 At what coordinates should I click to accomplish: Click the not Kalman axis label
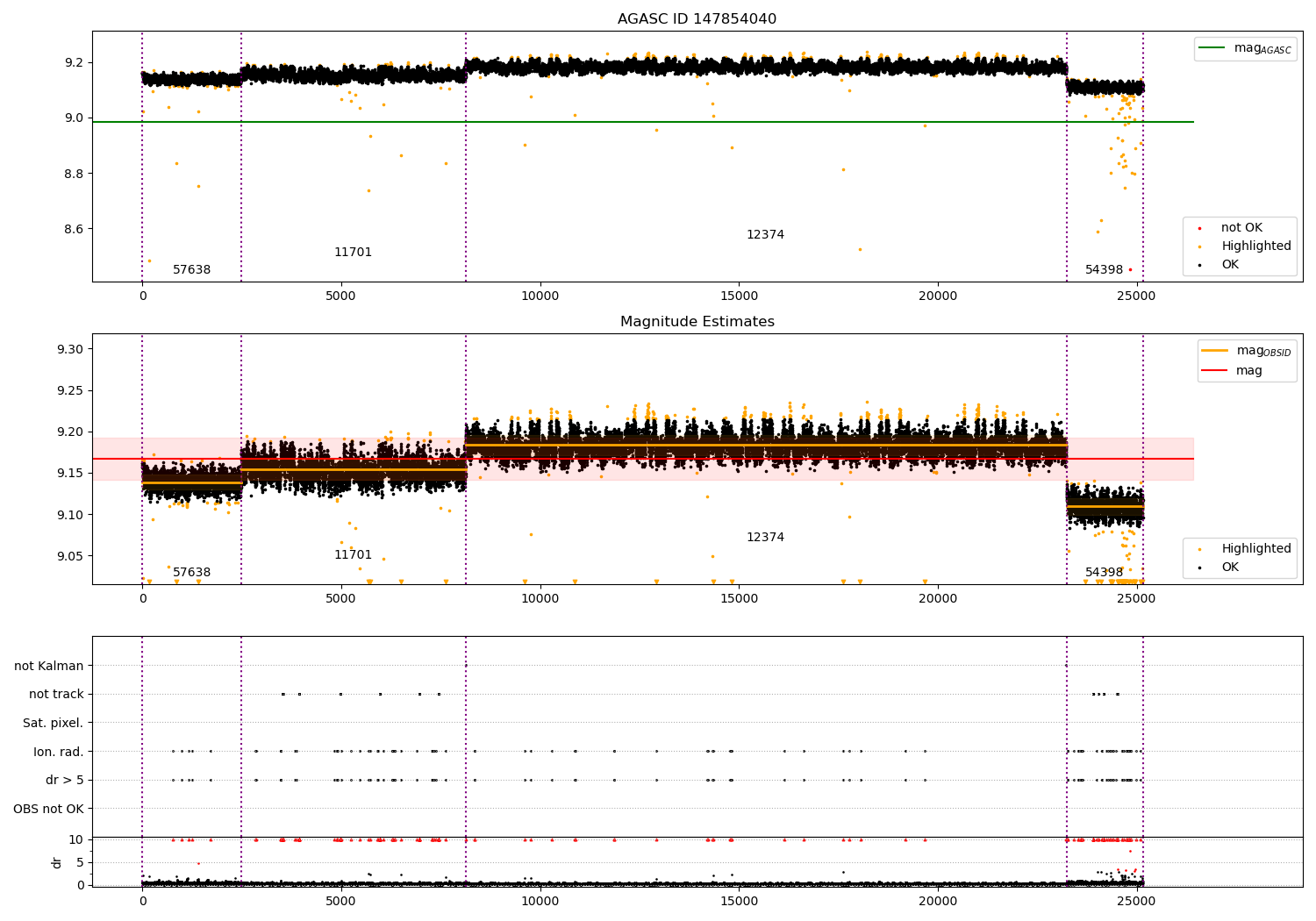[x=49, y=667]
